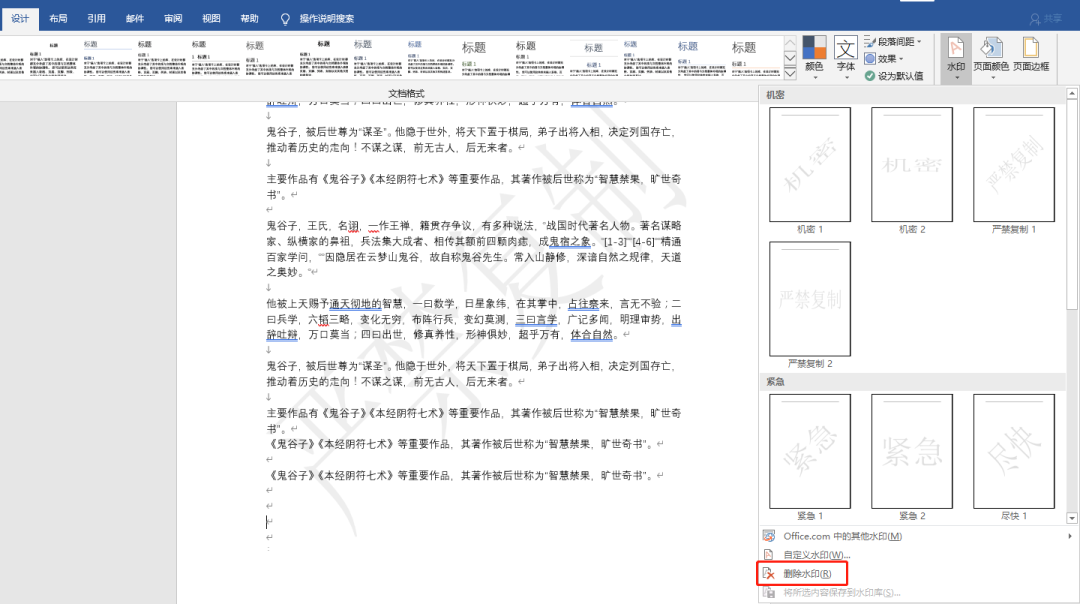Expand the 段落间距 dropdown
1080x604 pixels.
coord(893,41)
